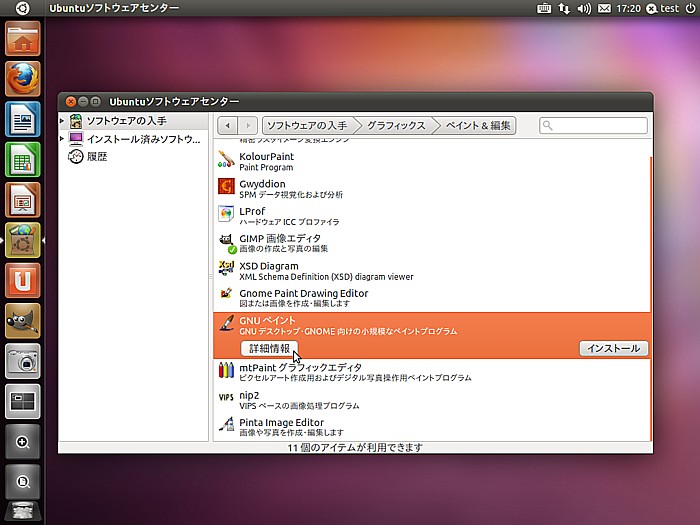Click the Gwyddion app icon
The height and width of the screenshot is (525, 700).
(x=226, y=186)
